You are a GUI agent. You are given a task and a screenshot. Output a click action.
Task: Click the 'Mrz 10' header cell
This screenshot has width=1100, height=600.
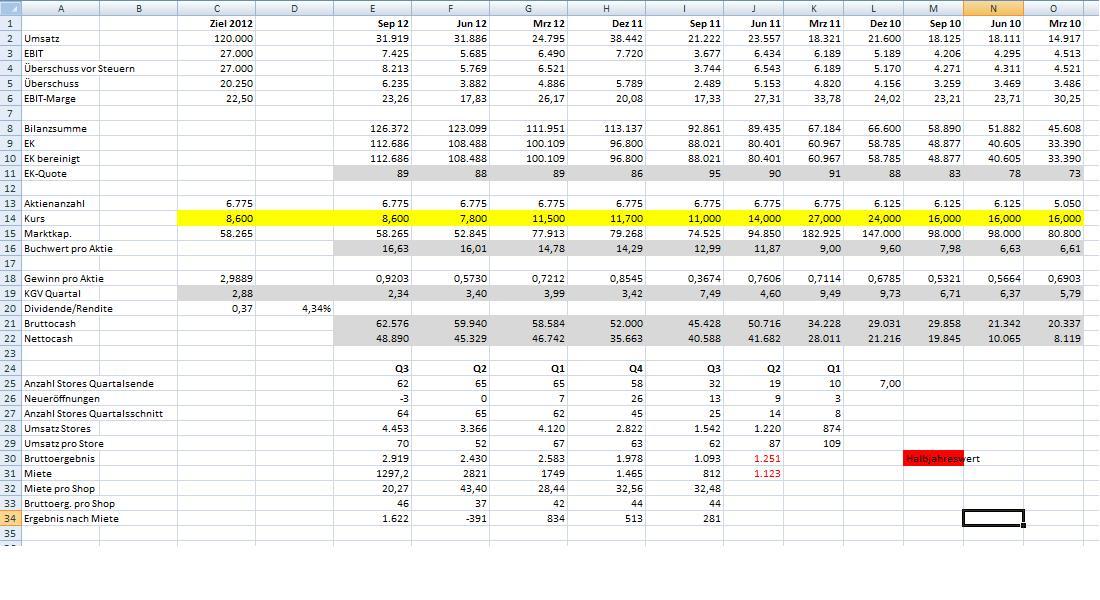pos(1053,23)
